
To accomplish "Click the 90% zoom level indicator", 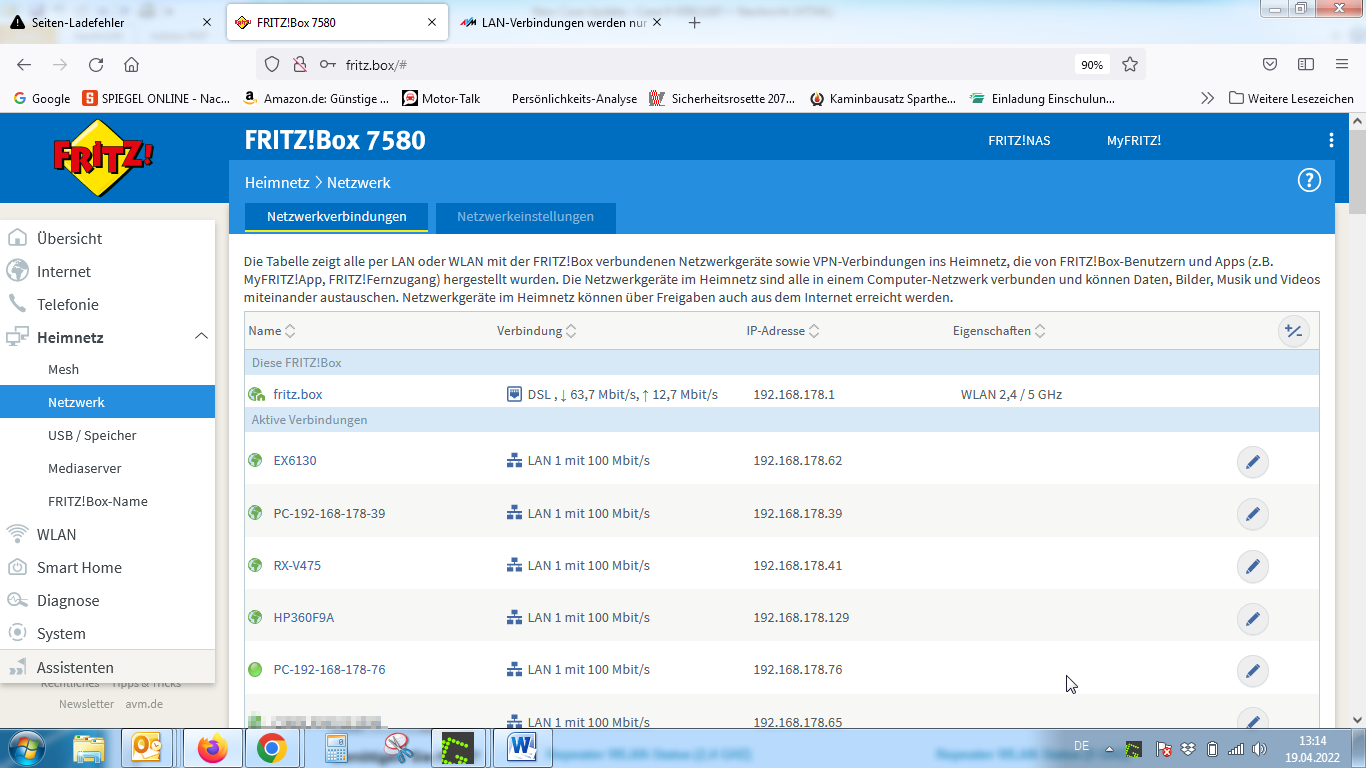I will tap(1092, 65).
